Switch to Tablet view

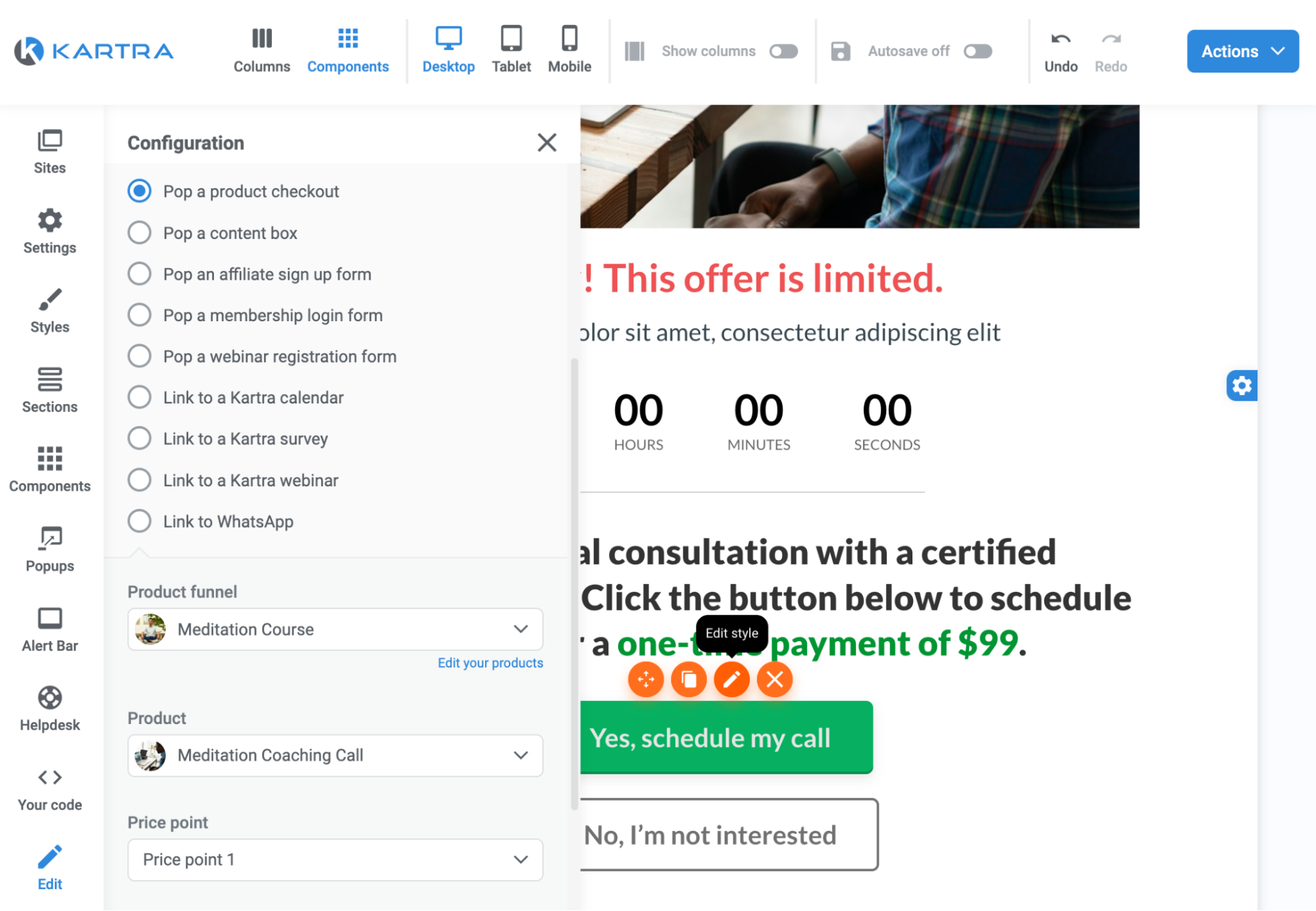tap(511, 50)
